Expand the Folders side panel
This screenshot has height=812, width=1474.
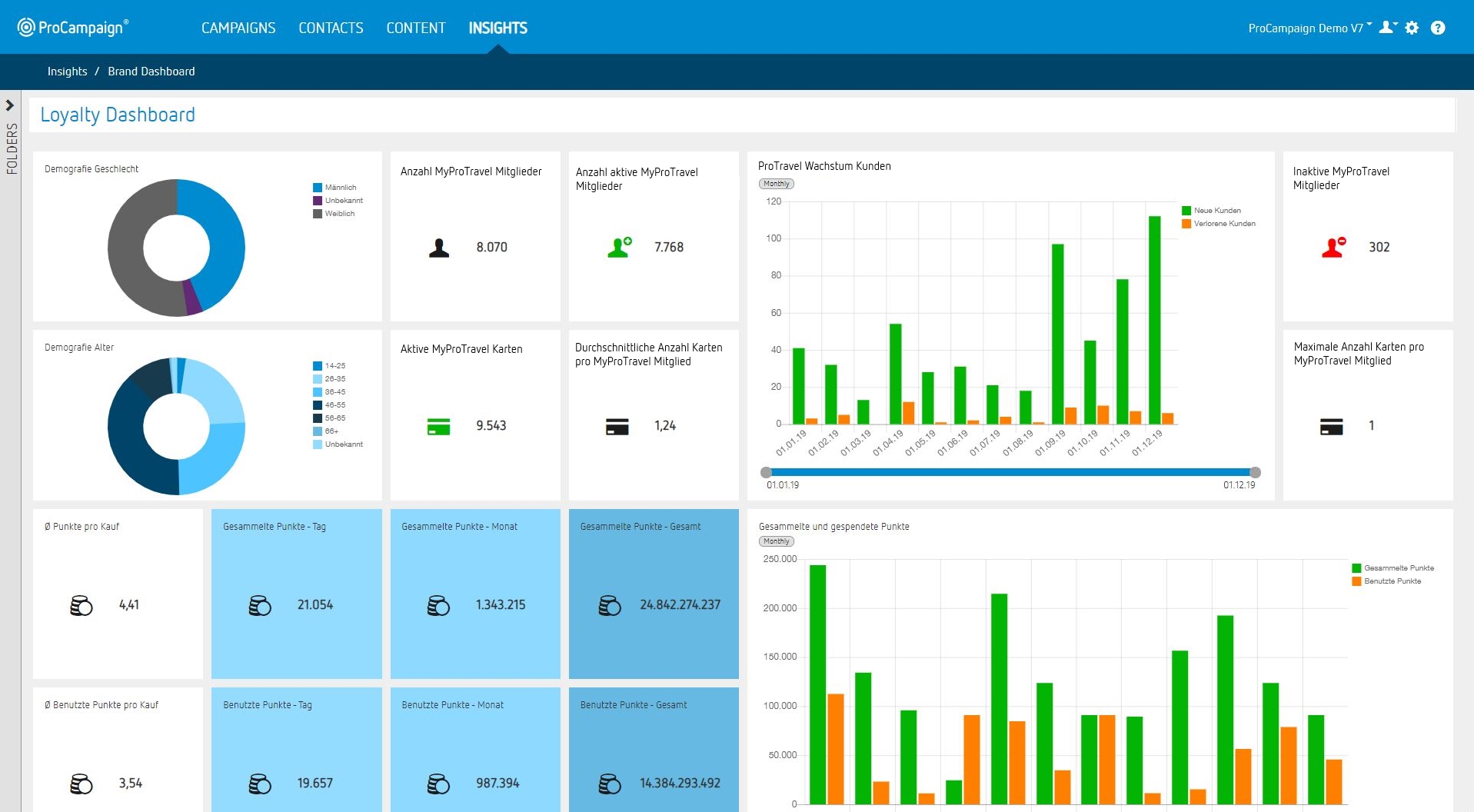point(10,105)
